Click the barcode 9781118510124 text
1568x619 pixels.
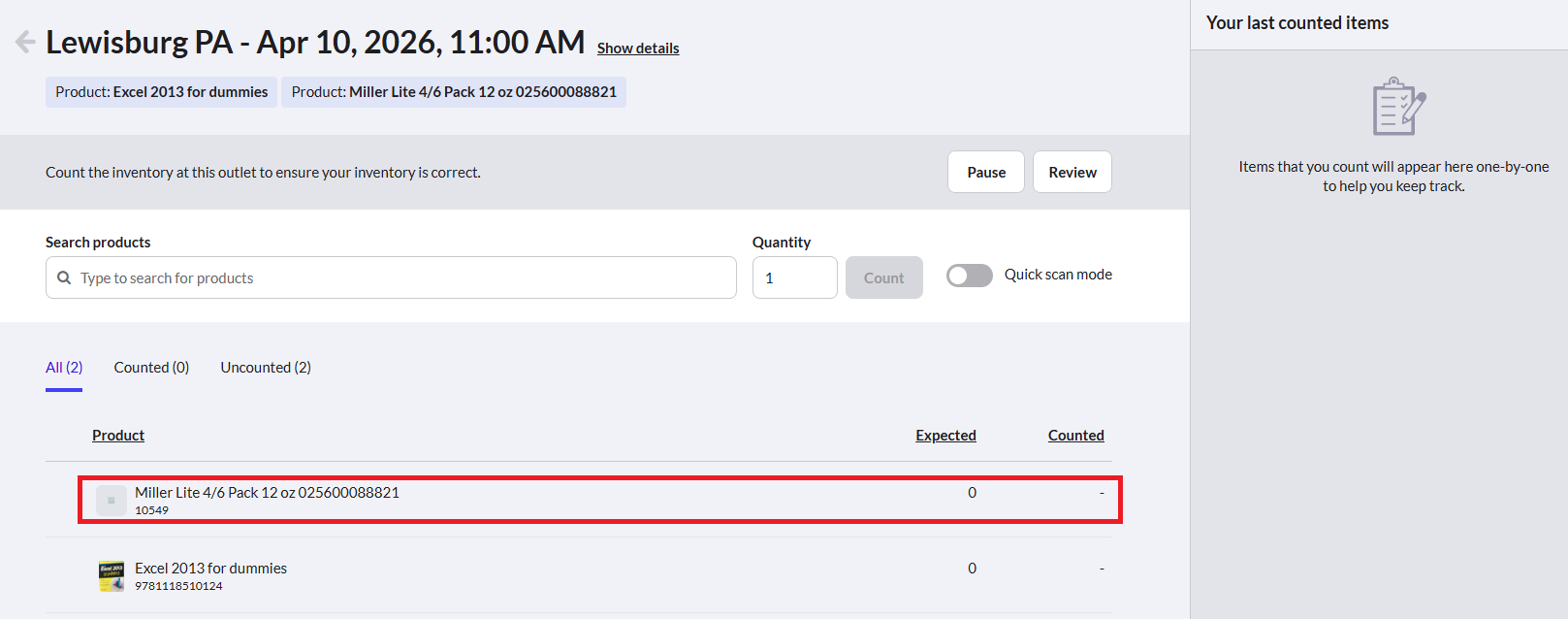tap(178, 586)
